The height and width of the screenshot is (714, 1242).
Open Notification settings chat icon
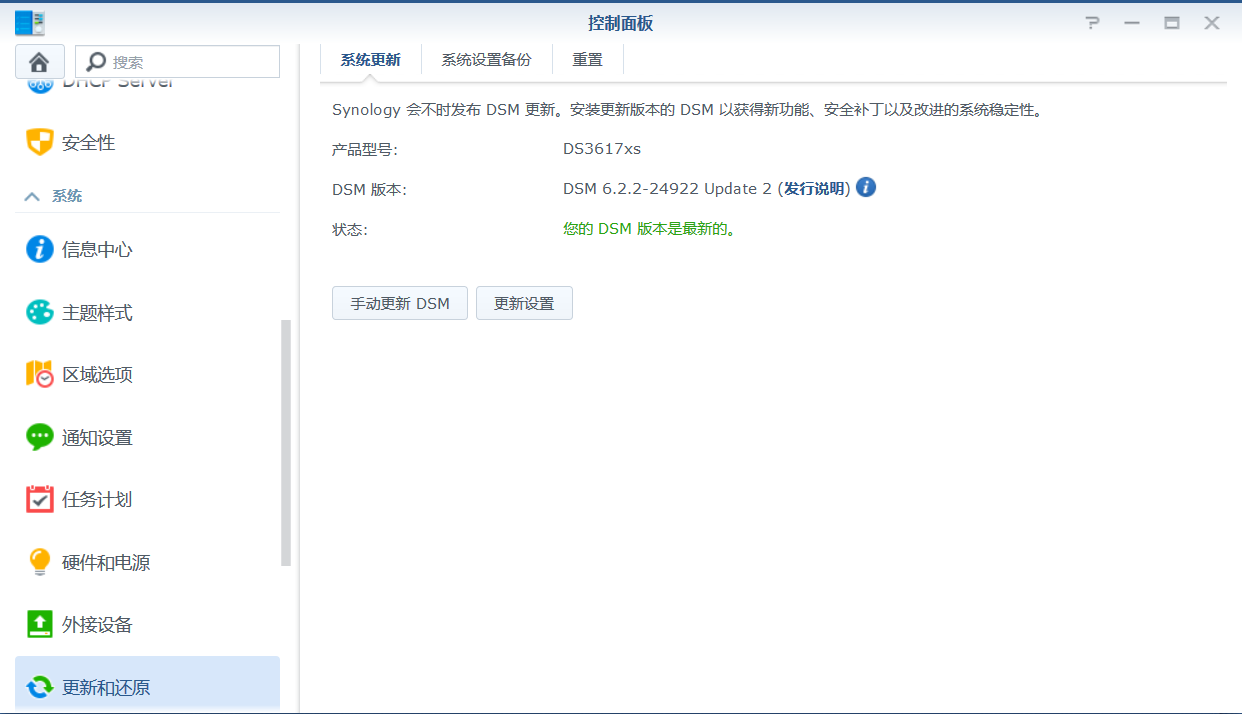[39, 438]
